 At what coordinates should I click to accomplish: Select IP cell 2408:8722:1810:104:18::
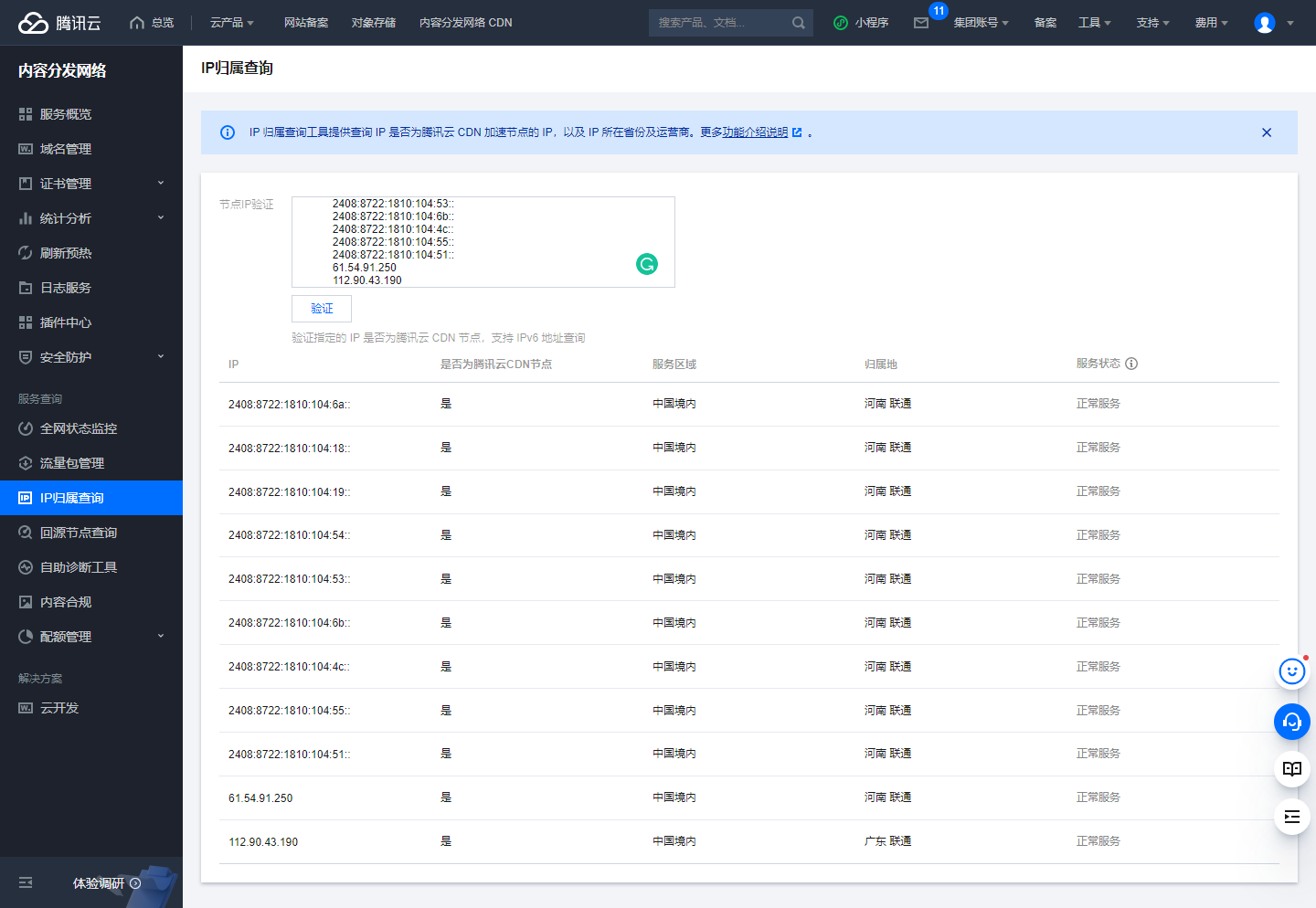(290, 449)
